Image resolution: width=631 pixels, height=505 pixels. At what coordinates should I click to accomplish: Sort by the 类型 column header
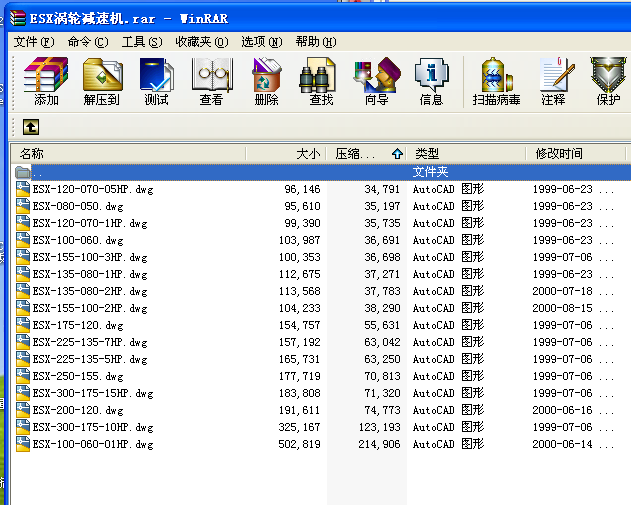(x=466, y=153)
